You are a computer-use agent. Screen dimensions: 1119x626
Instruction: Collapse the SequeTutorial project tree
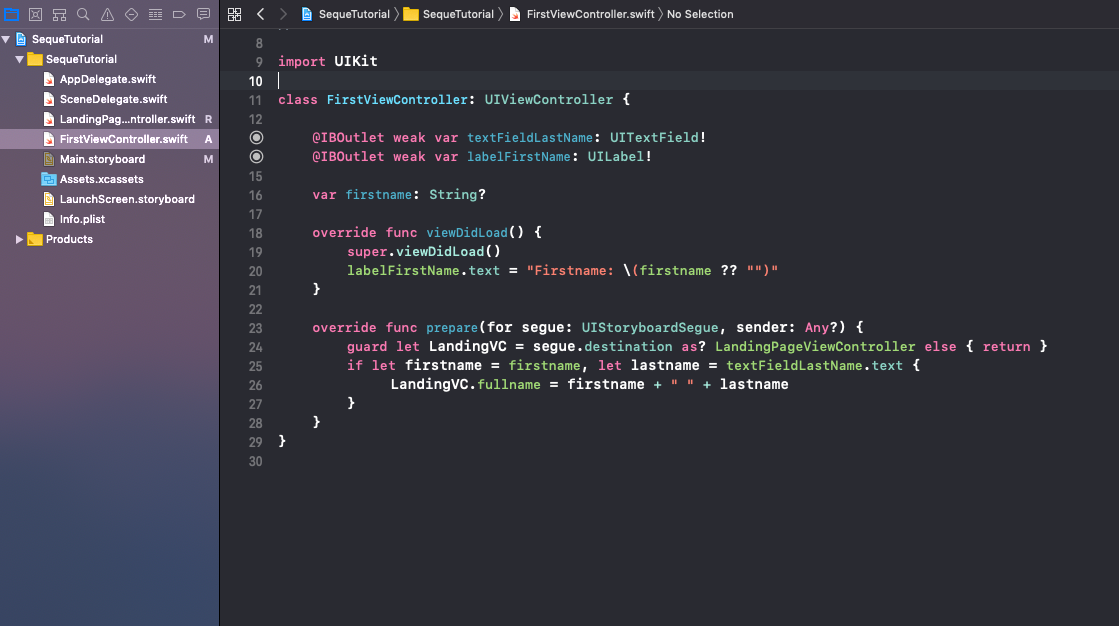[x=6, y=38]
